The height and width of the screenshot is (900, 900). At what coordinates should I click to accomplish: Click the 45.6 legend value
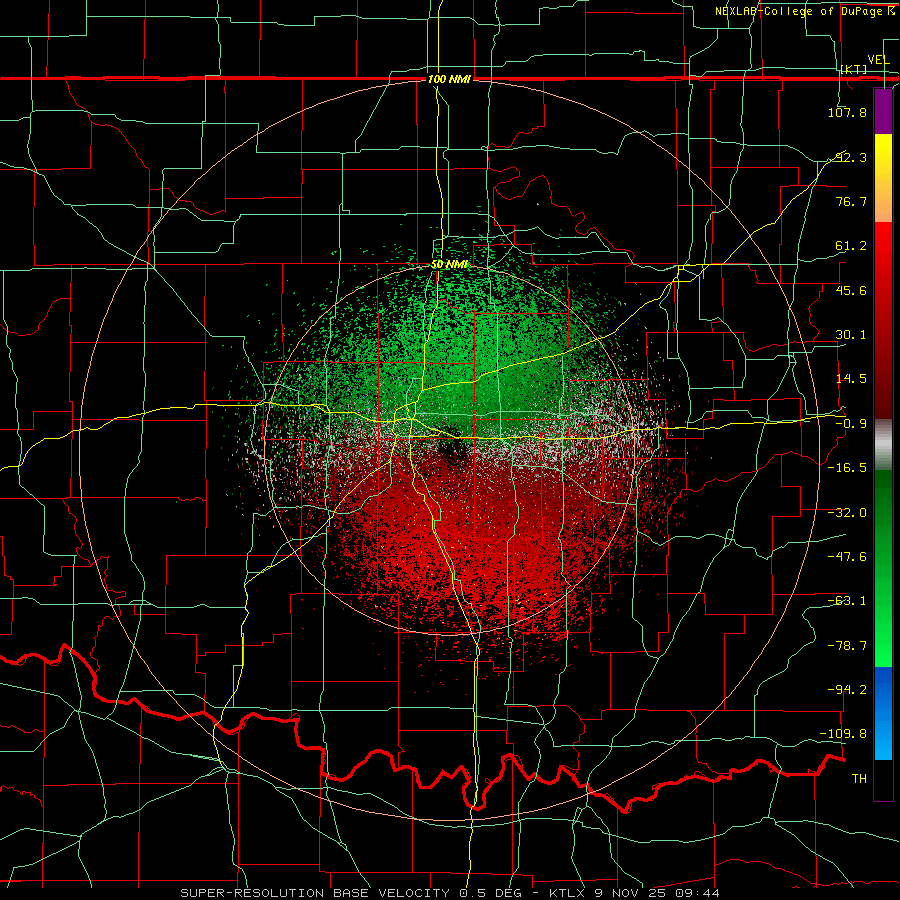851,290
